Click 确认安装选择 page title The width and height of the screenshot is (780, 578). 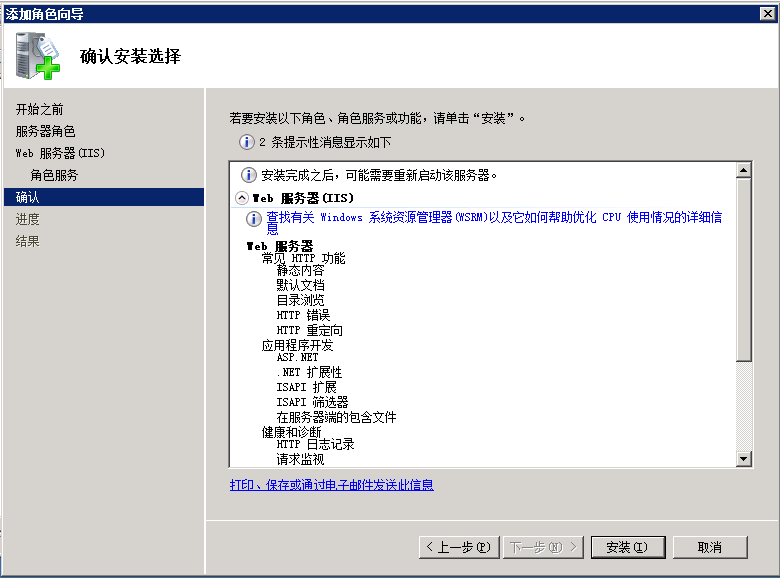130,56
